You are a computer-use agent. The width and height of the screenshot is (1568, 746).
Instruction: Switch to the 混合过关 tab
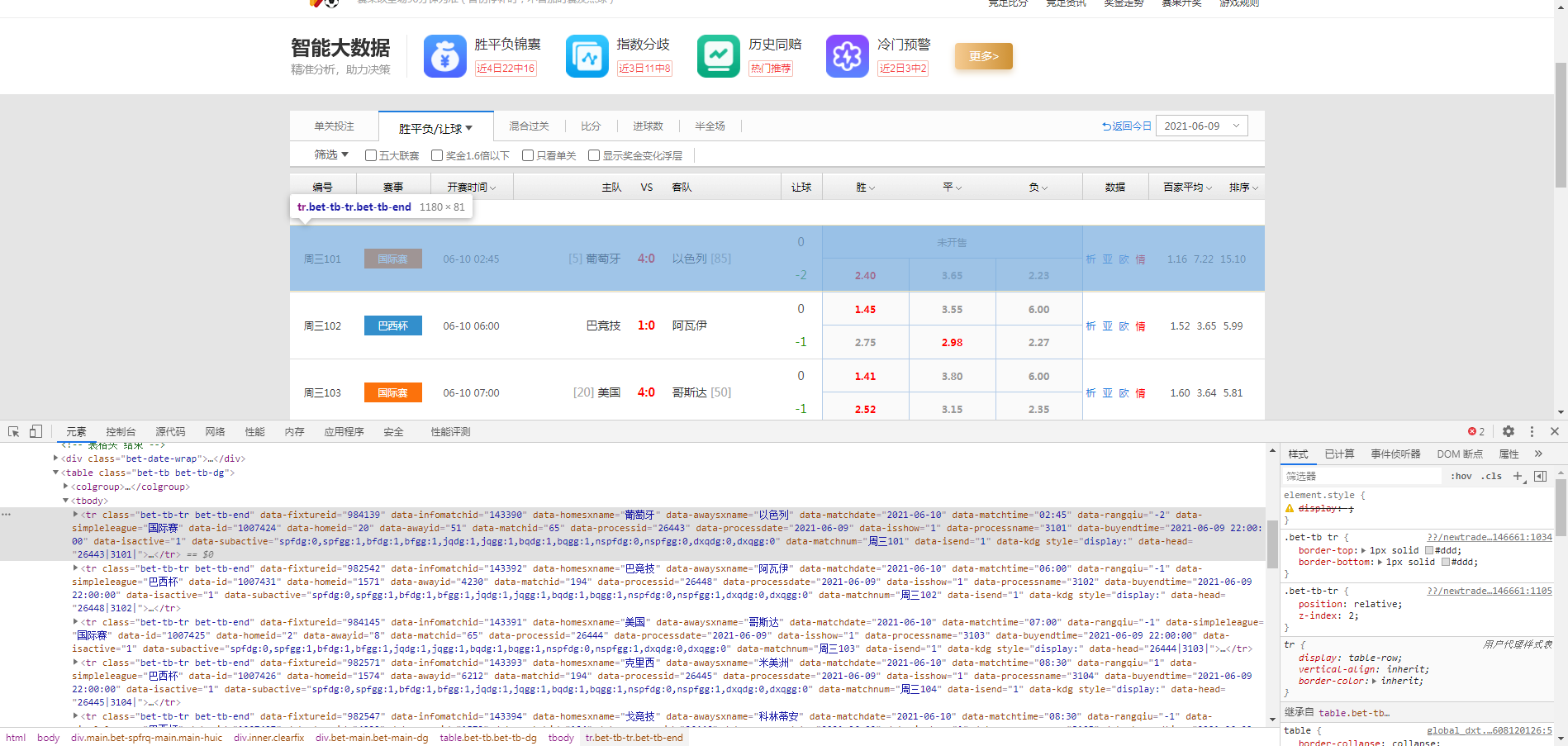click(x=529, y=126)
